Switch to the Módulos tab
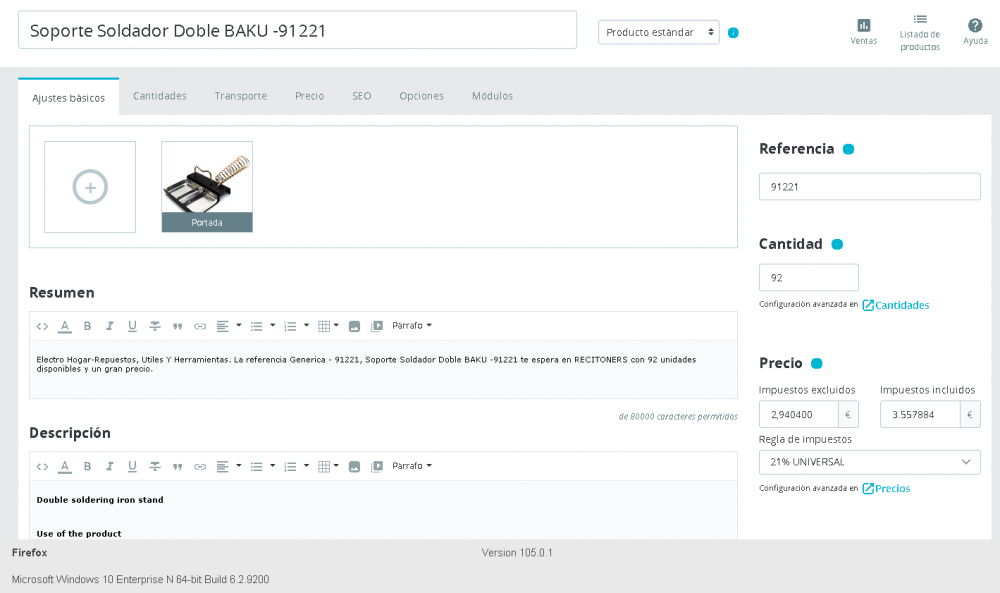 coord(492,96)
